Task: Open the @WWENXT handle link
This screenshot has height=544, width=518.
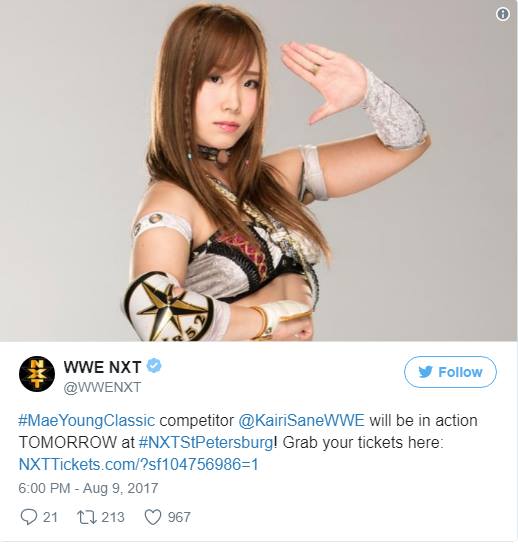Action: pos(102,387)
